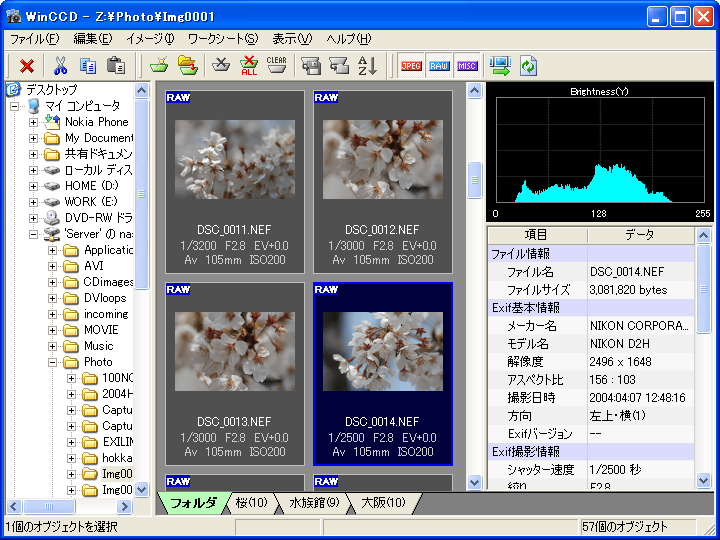
Task: Select the DVloops folder in tree
Action: pyautogui.click(x=105, y=298)
